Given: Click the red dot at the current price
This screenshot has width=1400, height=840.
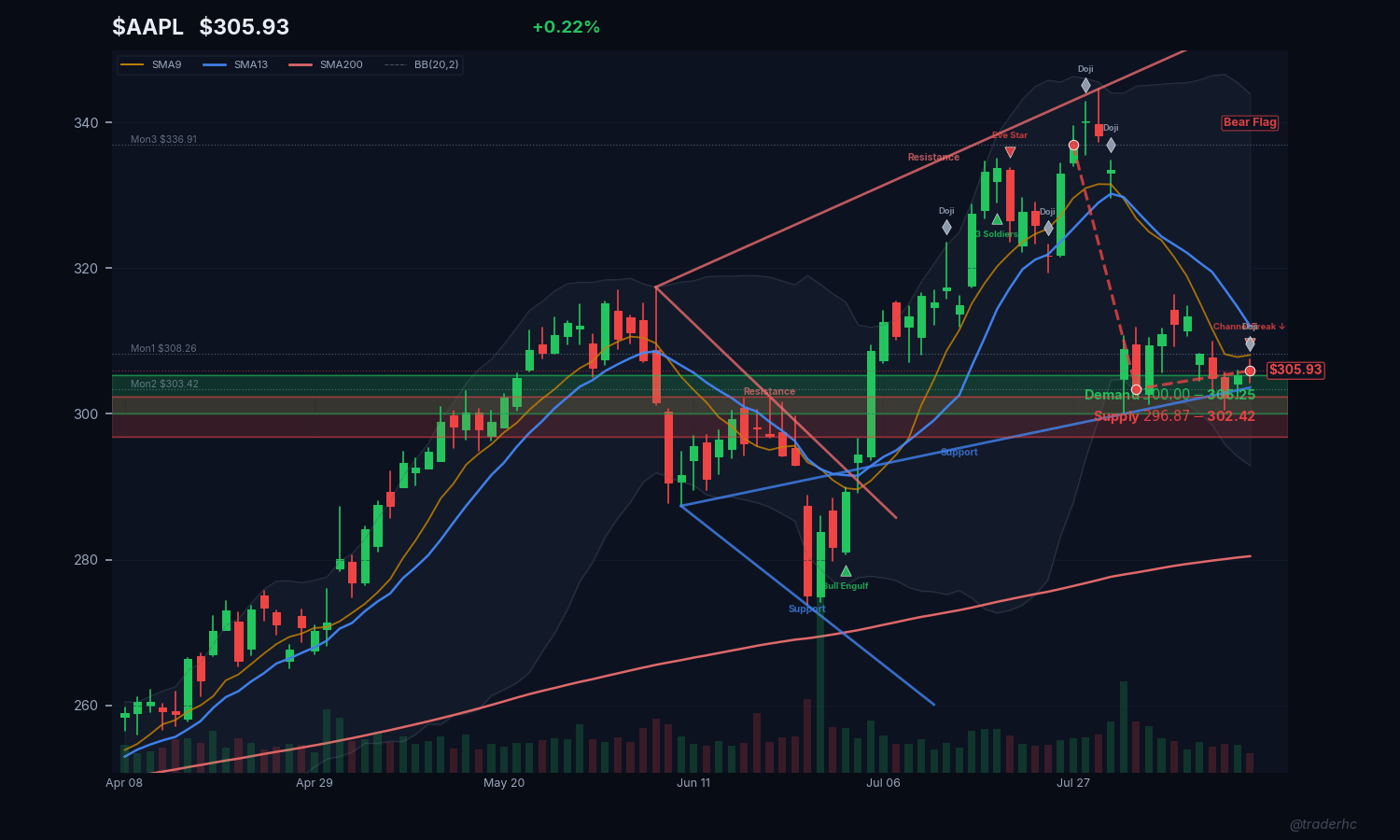Looking at the screenshot, I should click(1250, 371).
